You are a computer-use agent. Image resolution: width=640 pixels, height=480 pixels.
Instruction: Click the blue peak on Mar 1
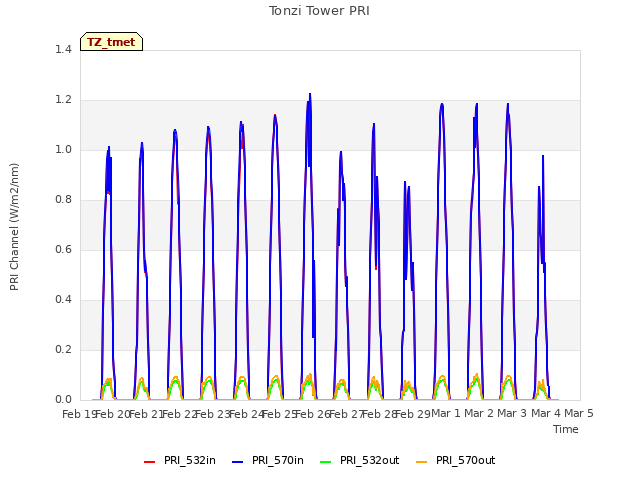[x=442, y=104]
